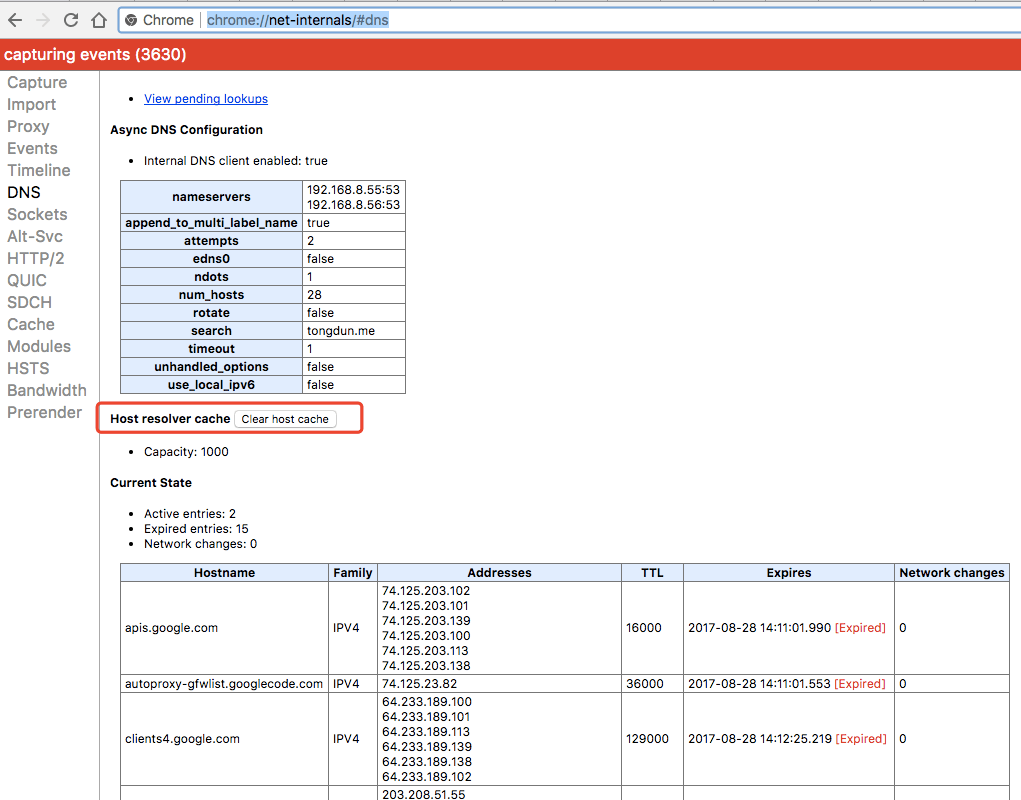
Task: Click Internal DNS client enabled: true text
Action: click(x=236, y=161)
